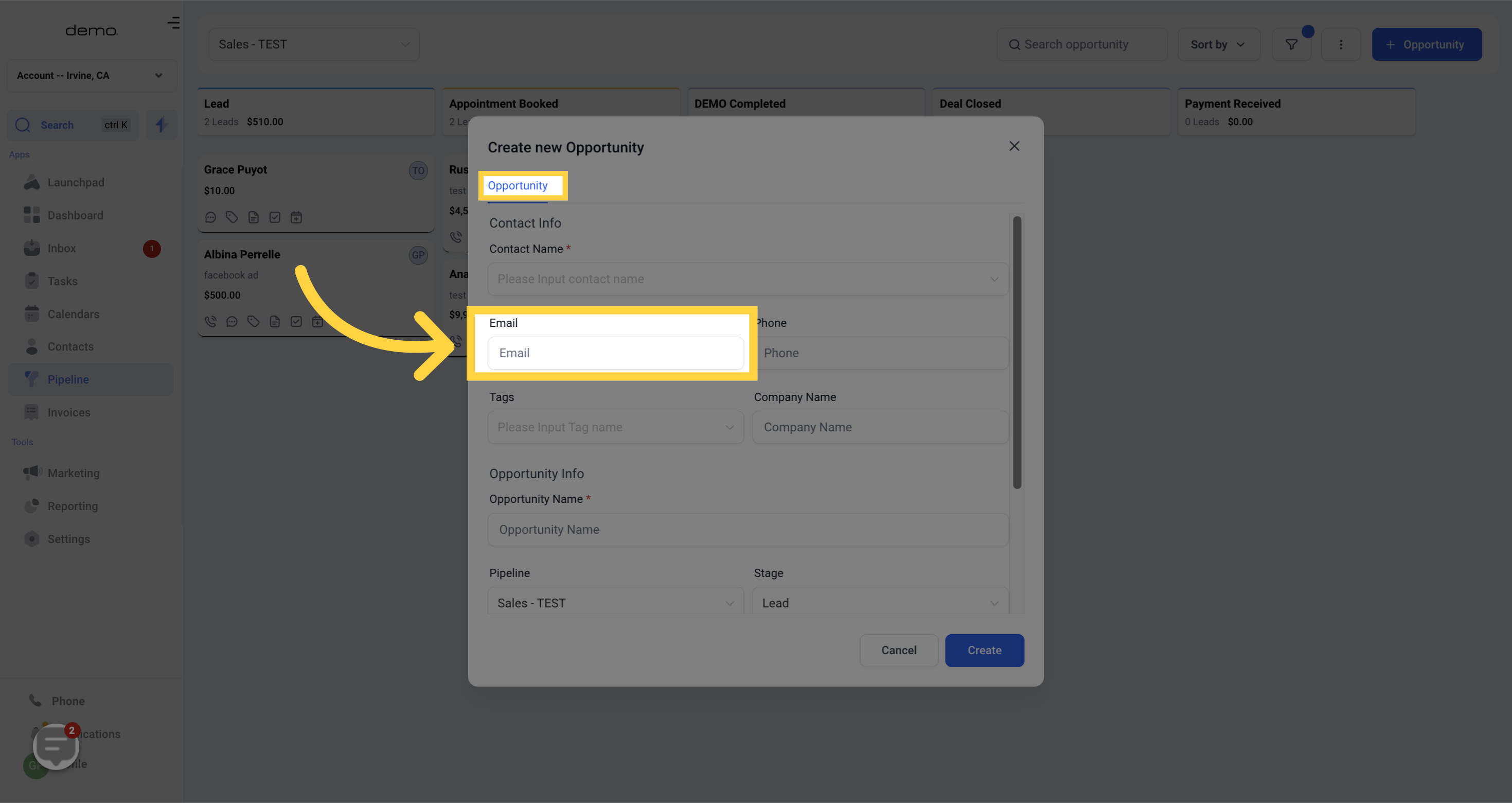Select the Opportunity tab in dialog
The width and height of the screenshot is (1512, 803).
coord(517,186)
